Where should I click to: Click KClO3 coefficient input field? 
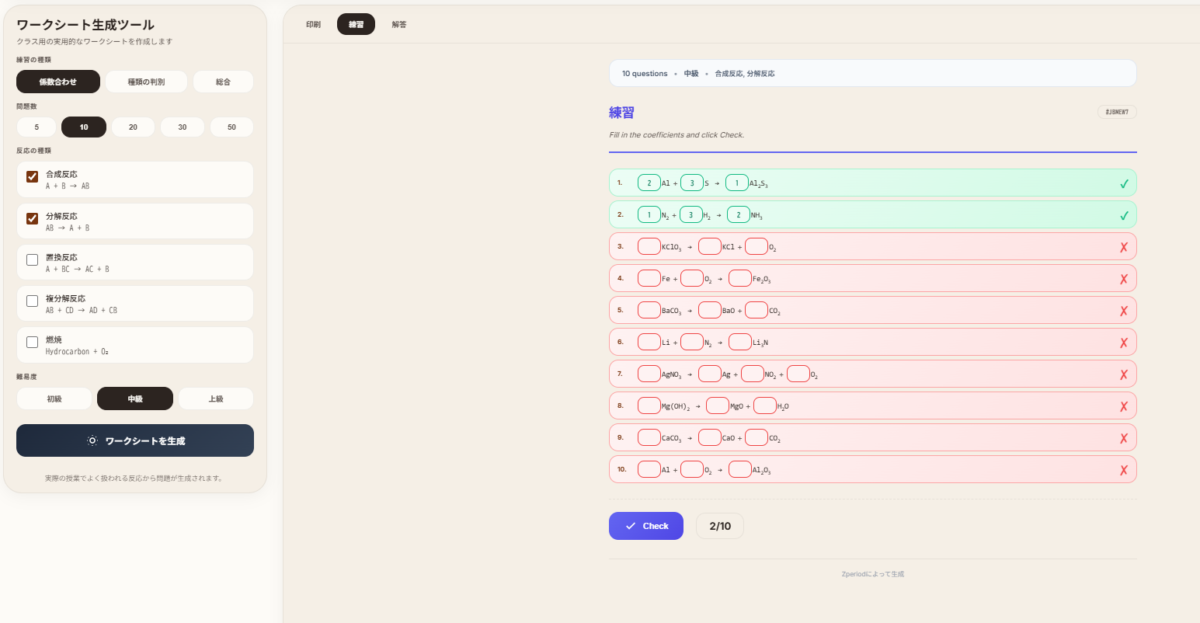click(x=649, y=247)
